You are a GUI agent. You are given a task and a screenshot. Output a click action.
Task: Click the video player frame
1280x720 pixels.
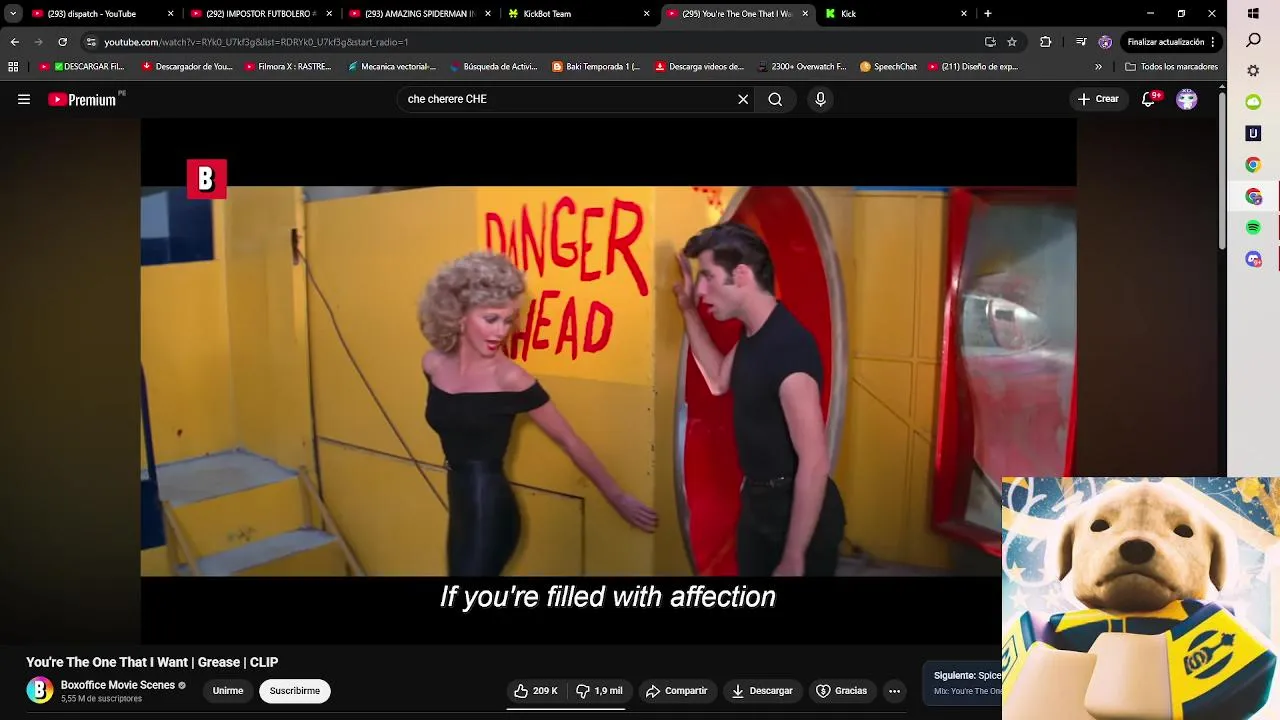coord(608,381)
